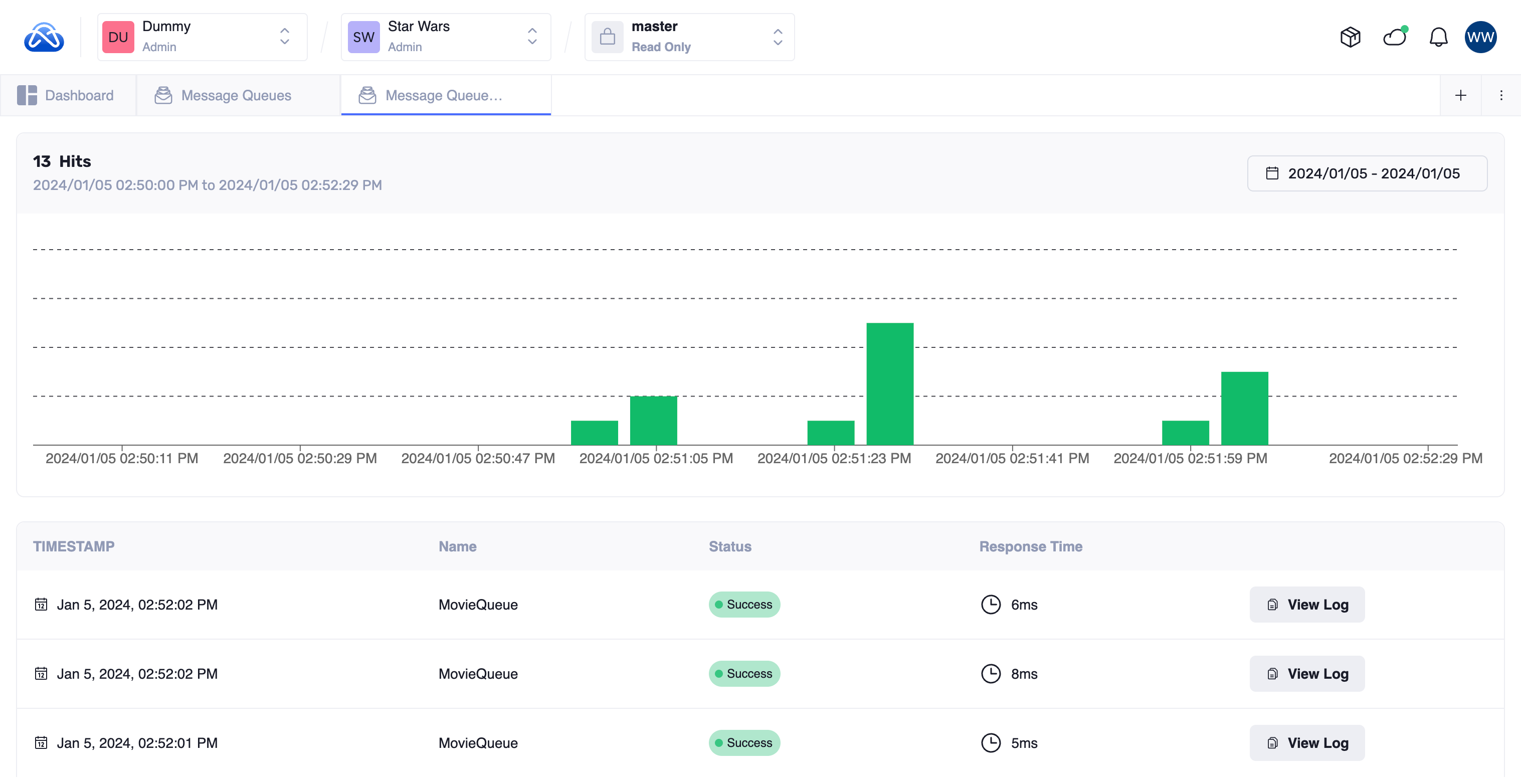Image resolution: width=1521 pixels, height=784 pixels.
Task: Click the blue cloud logo icon
Action: (44, 37)
